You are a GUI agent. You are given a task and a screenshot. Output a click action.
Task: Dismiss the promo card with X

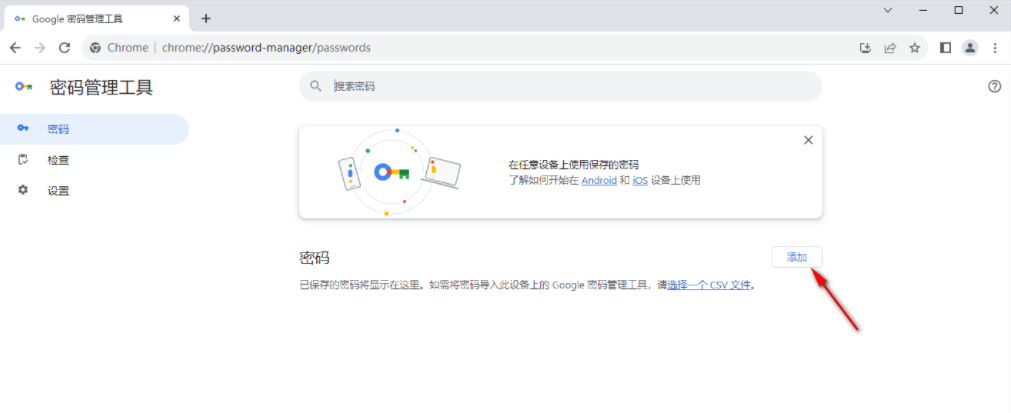808,140
